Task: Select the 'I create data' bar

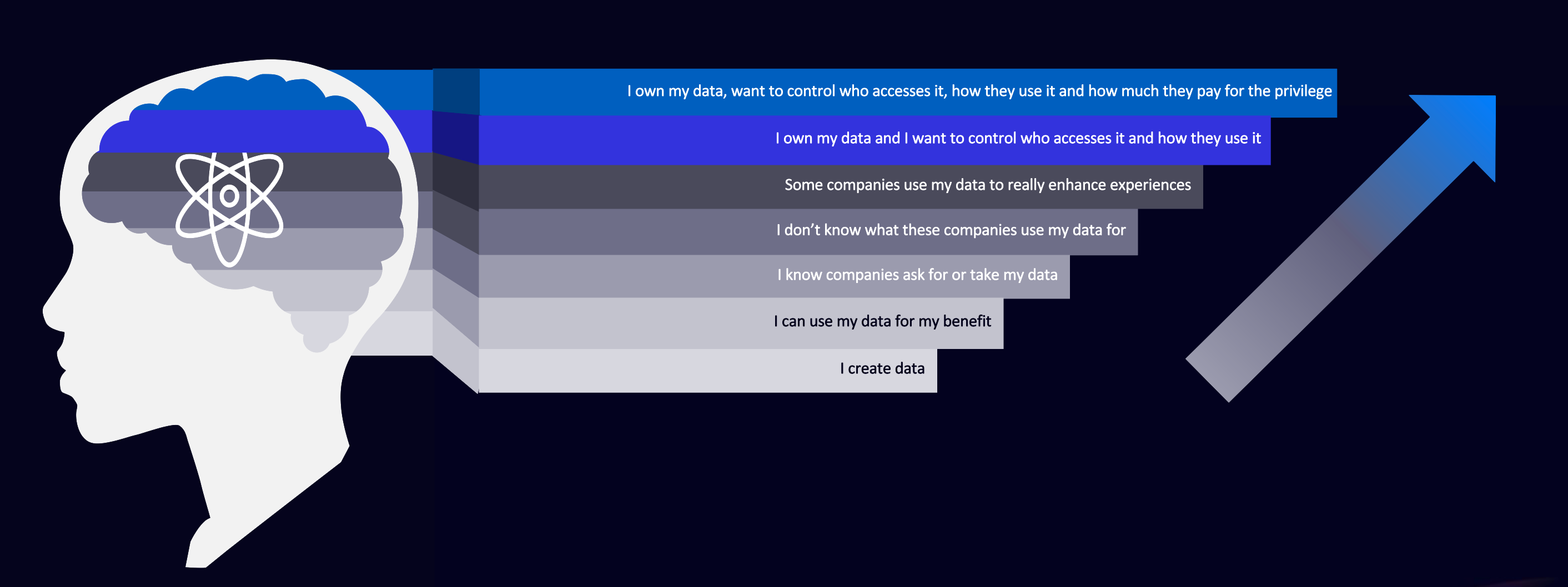Action: click(707, 370)
